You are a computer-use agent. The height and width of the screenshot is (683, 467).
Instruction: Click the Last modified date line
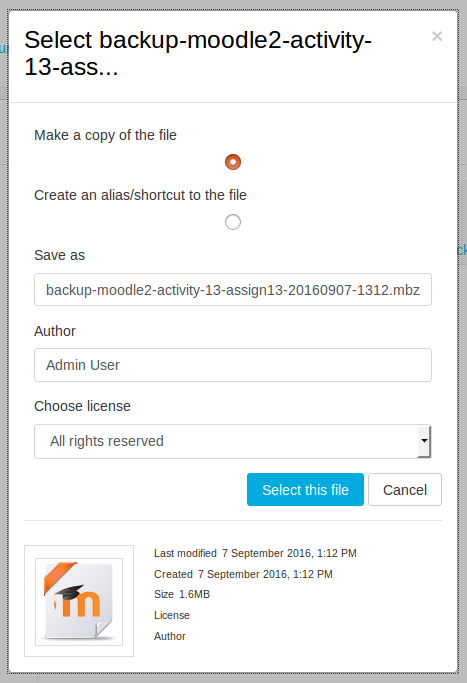click(x=255, y=553)
